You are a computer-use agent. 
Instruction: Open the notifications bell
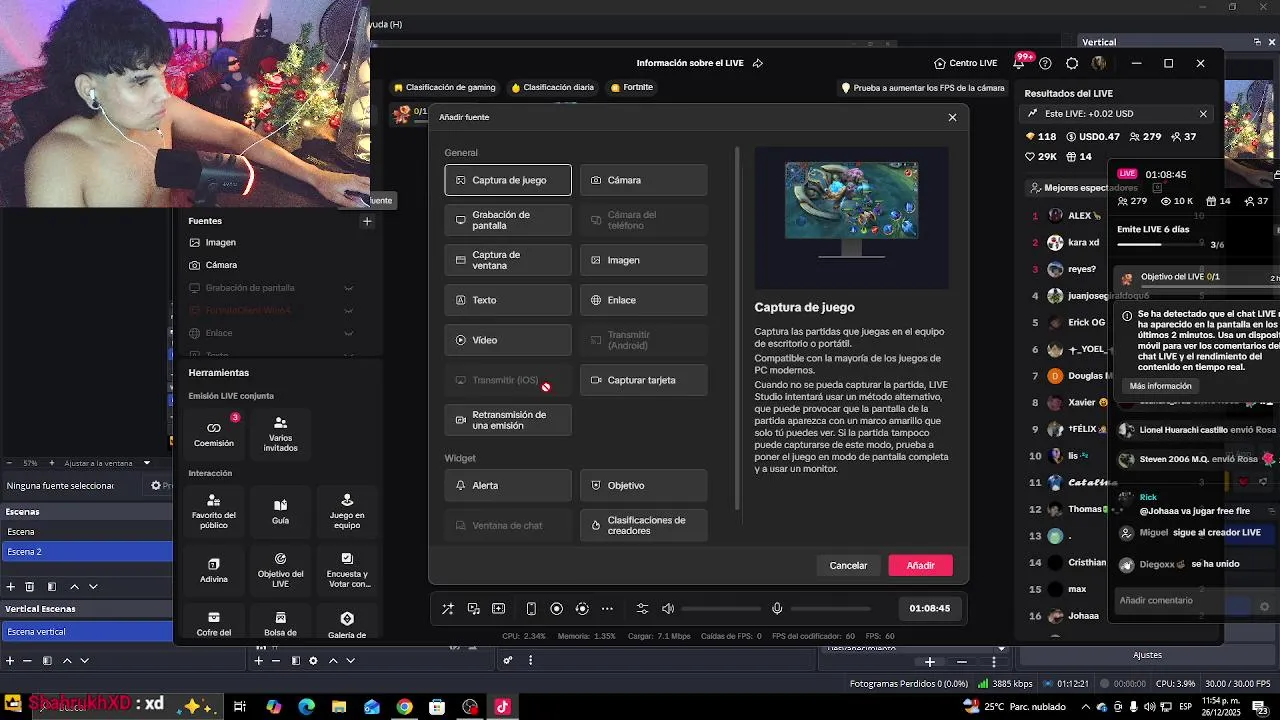[x=1018, y=63]
